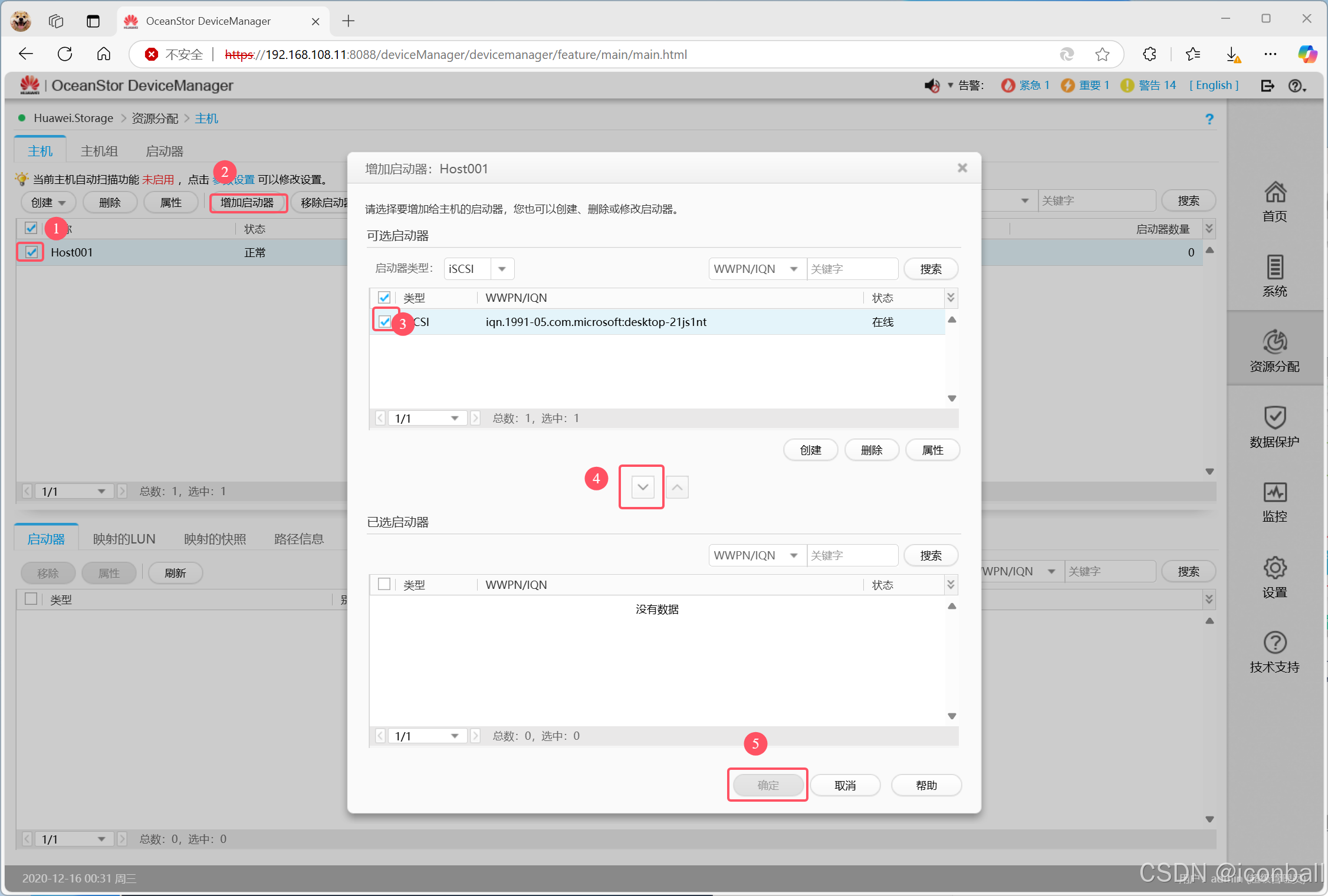Click the 关键字 input in 可选启动器 search
The height and width of the screenshot is (896, 1328).
(852, 269)
